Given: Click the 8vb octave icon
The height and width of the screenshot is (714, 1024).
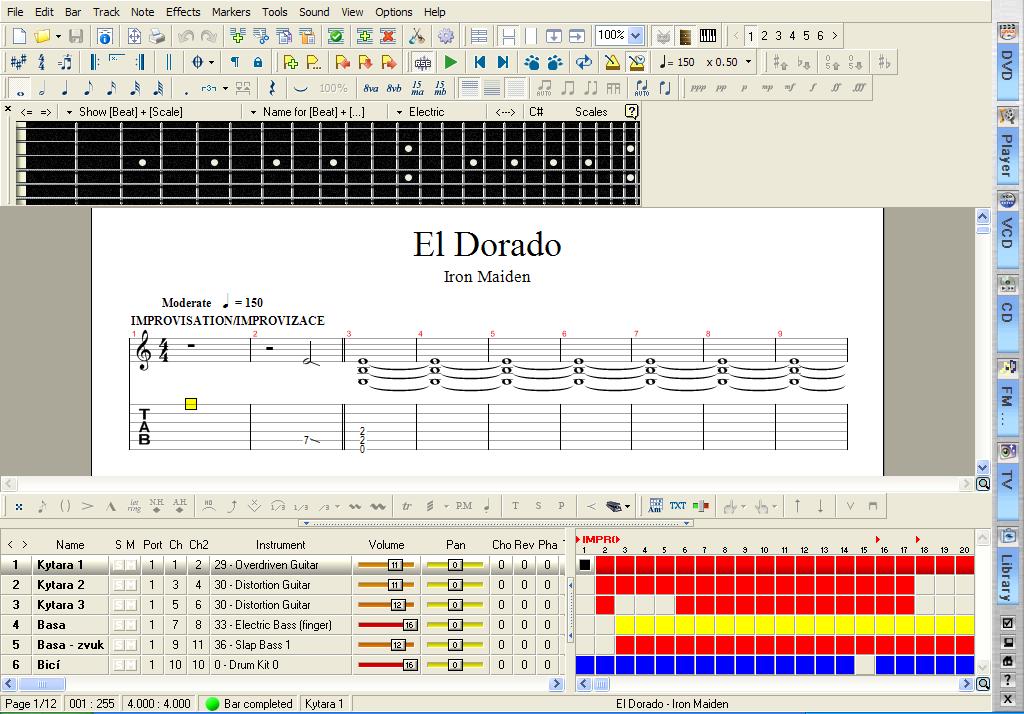Looking at the screenshot, I should tap(394, 88).
